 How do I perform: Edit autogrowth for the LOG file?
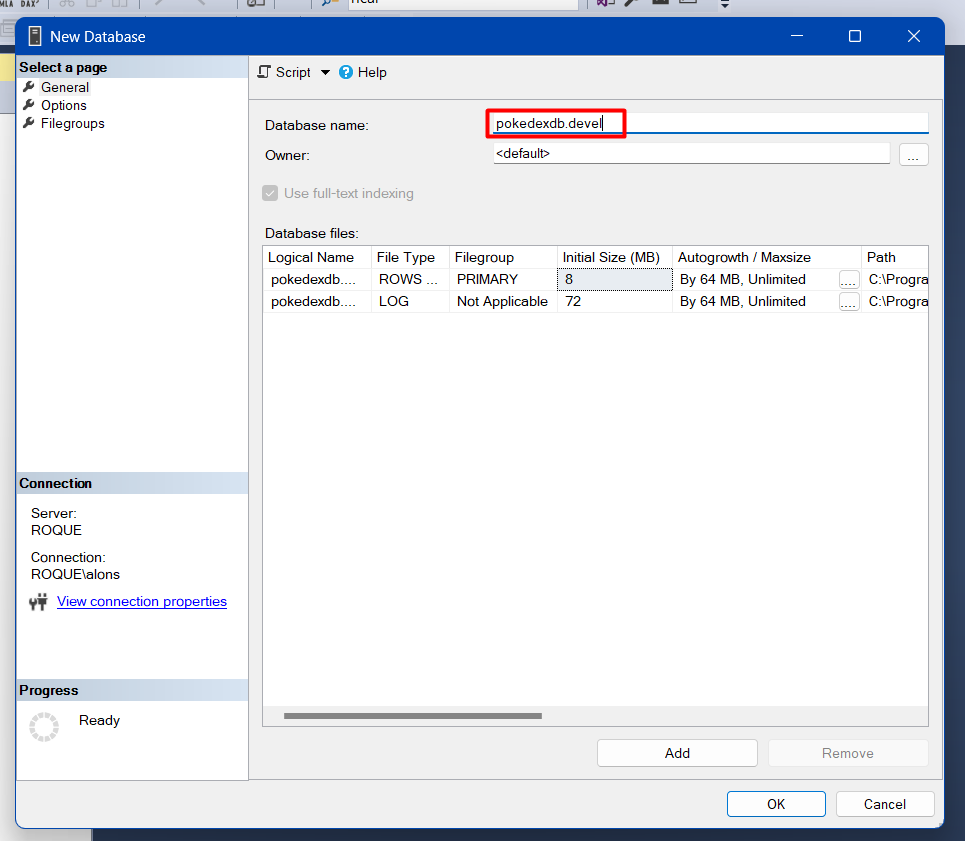coord(849,302)
